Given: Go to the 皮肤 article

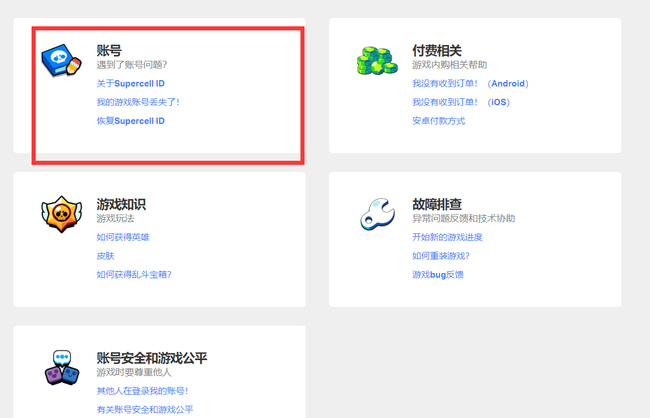Looking at the screenshot, I should [105, 255].
